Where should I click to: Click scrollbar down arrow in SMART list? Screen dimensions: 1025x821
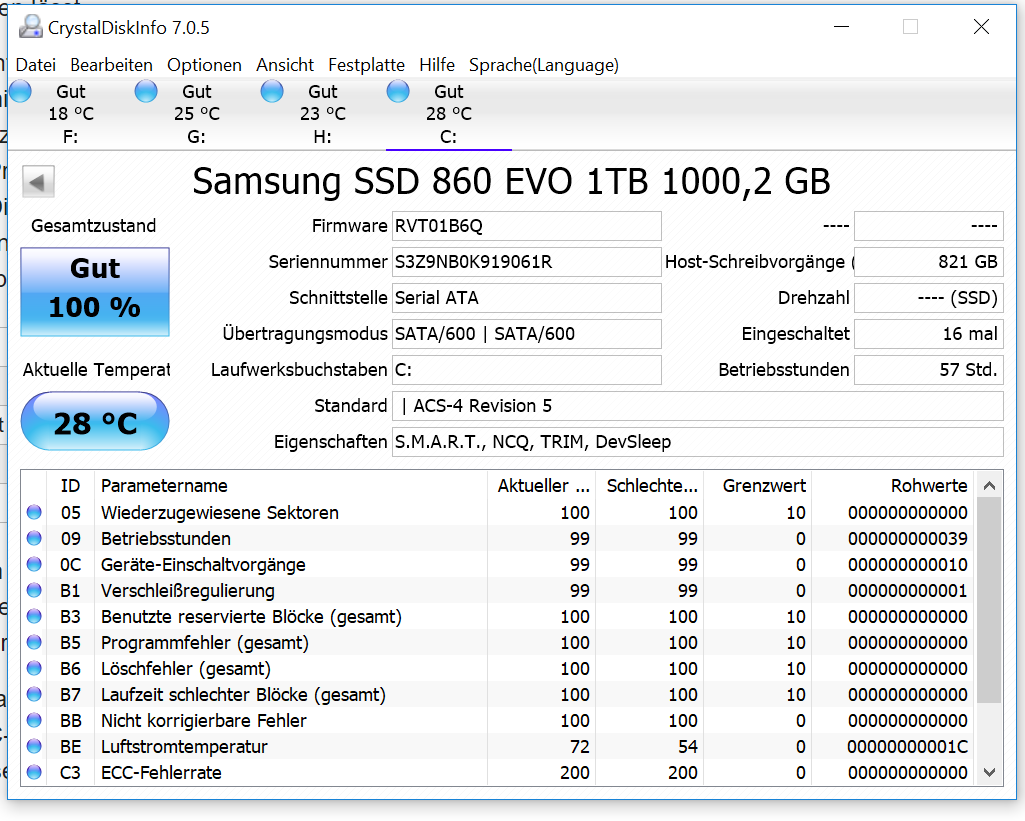coord(989,773)
